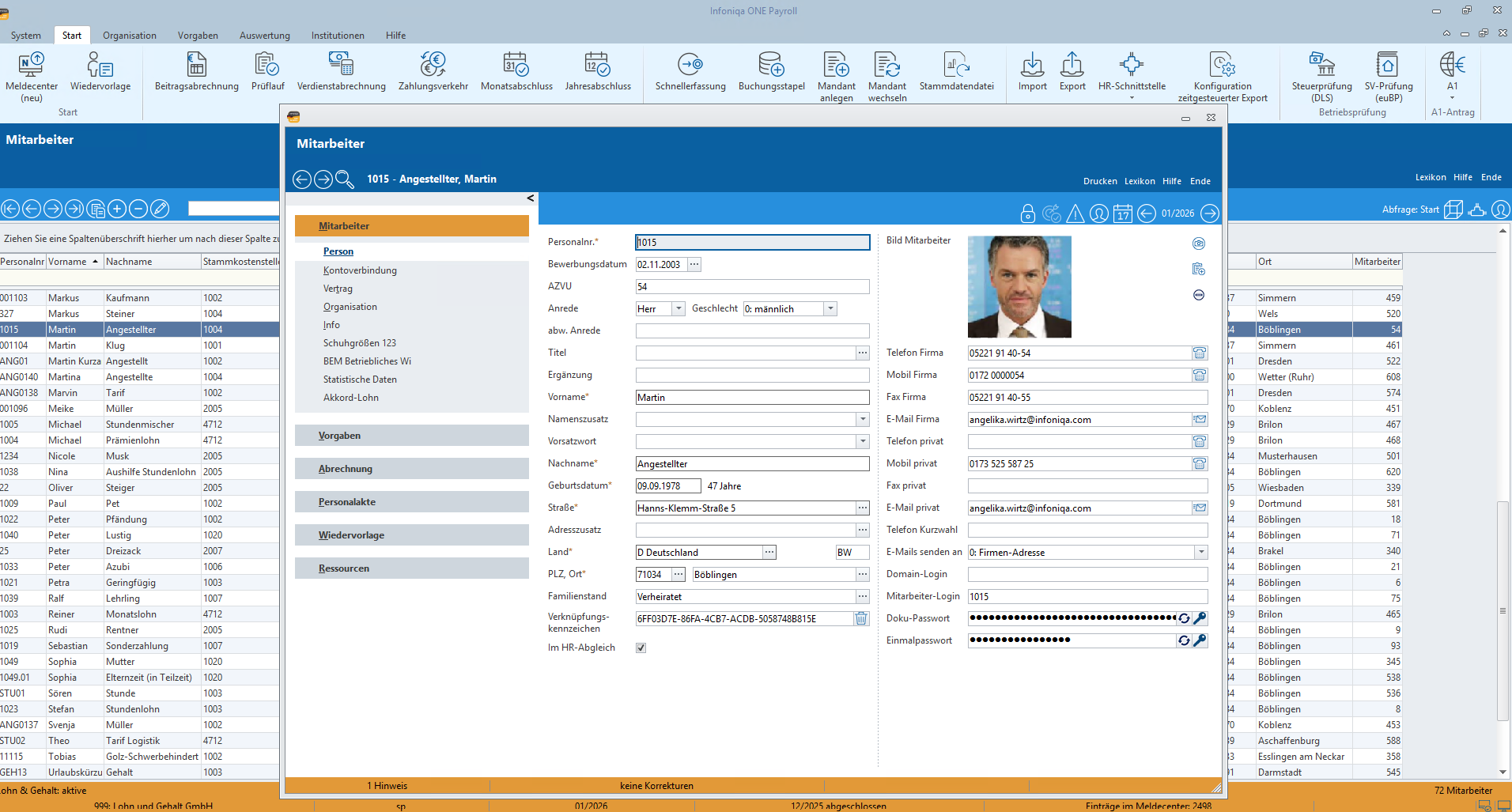
Task: Switch to the Organisation ribbon tab
Action: click(x=130, y=36)
